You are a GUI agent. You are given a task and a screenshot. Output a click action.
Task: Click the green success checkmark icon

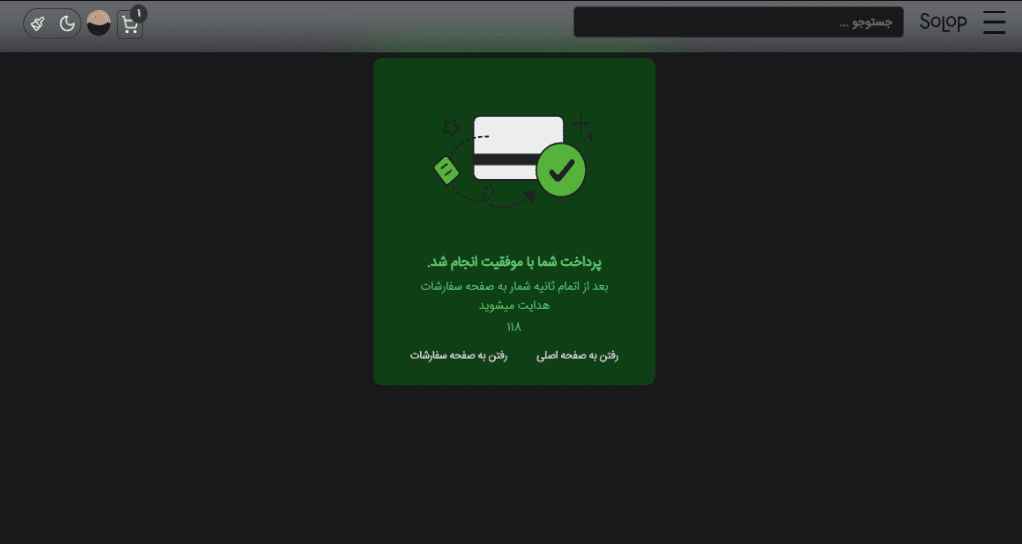click(561, 170)
